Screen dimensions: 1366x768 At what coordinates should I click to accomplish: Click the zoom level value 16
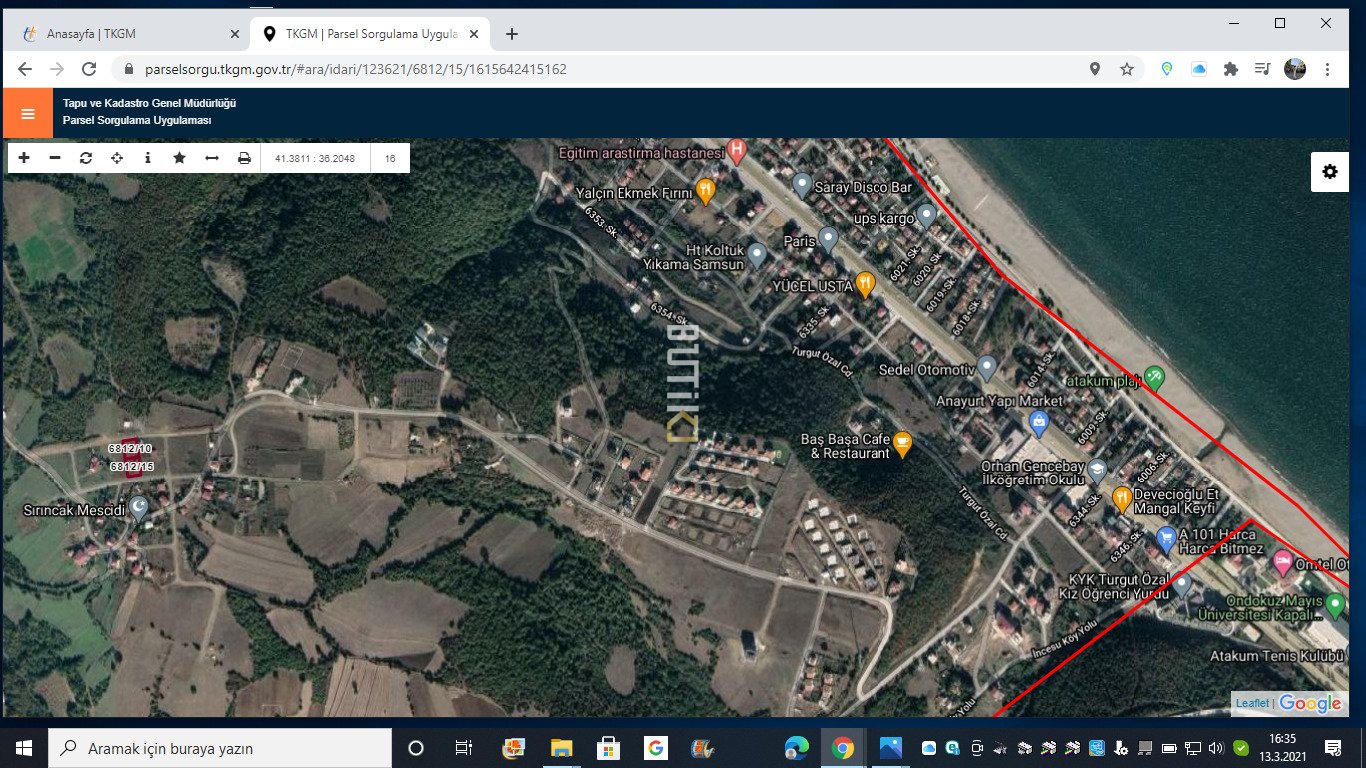point(390,158)
